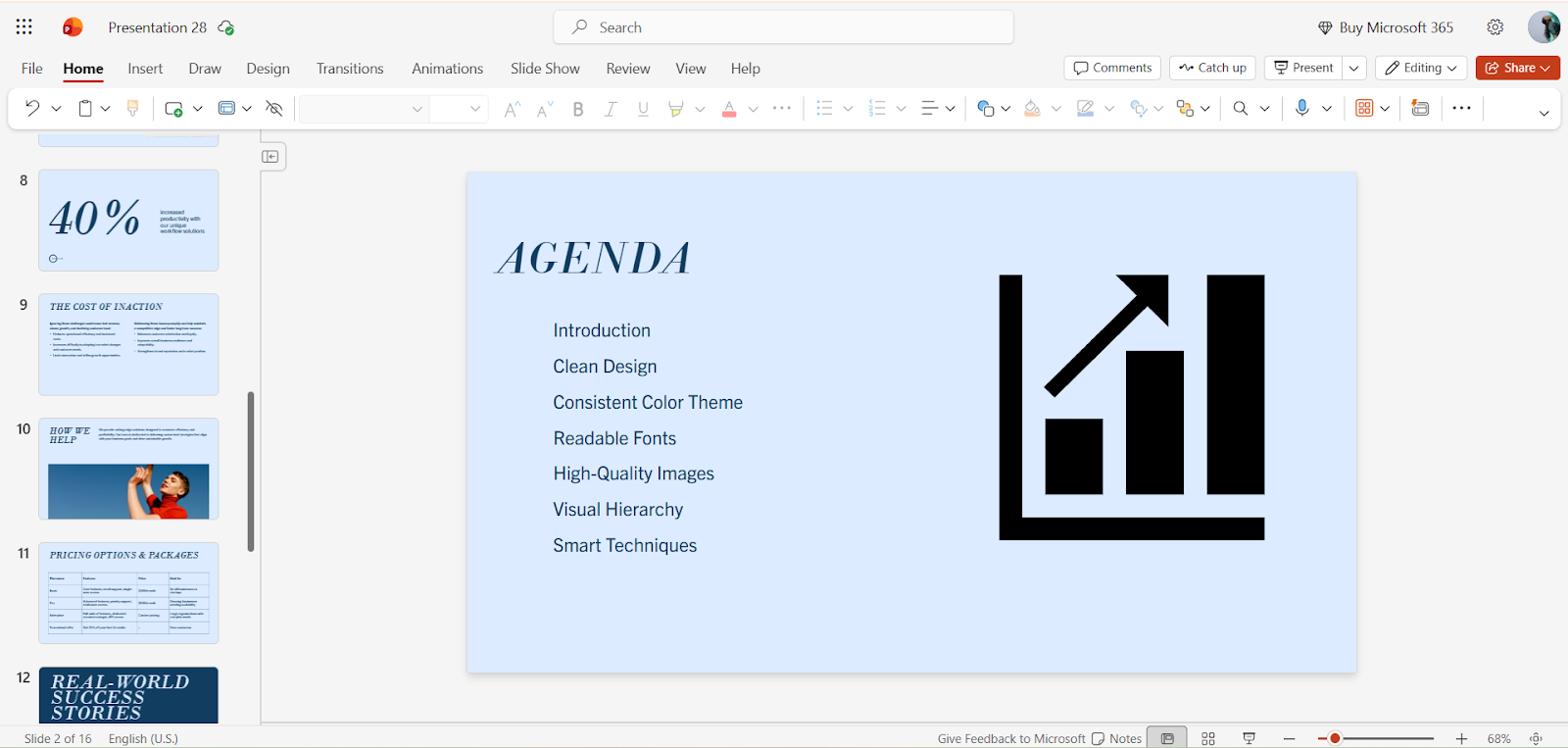Expand the Present button dropdown arrow

1353,68
